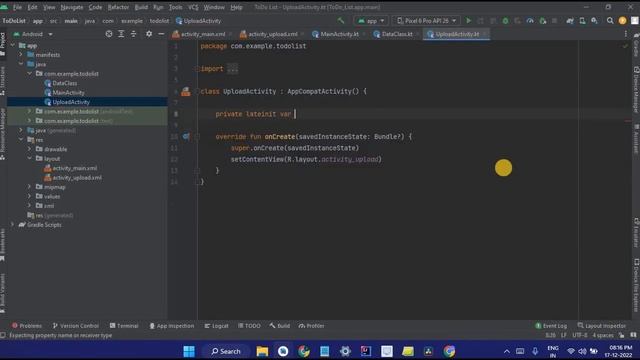Collapse the java folder arrow
Viewport: 640px width, 360px height.
tap(21, 64)
